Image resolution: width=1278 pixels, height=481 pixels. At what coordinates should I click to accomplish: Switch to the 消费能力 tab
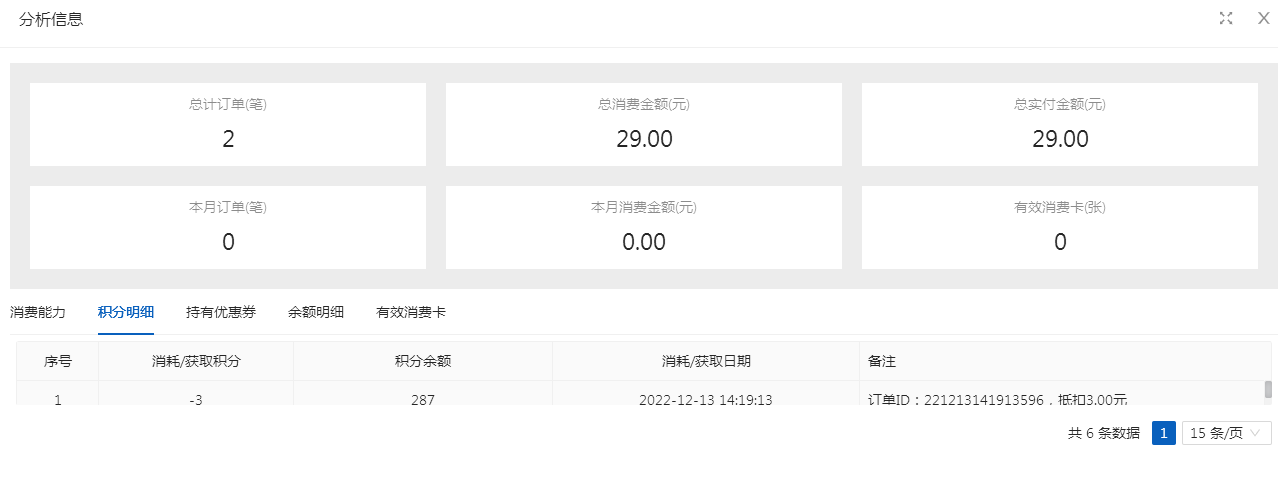38,312
